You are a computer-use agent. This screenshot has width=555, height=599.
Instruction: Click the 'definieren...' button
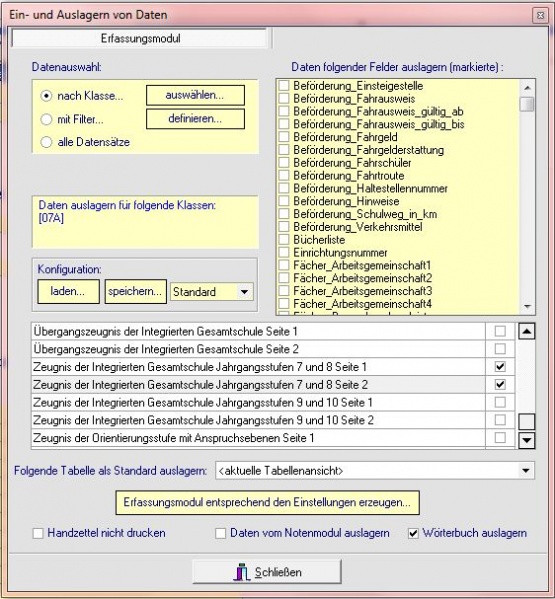point(195,119)
